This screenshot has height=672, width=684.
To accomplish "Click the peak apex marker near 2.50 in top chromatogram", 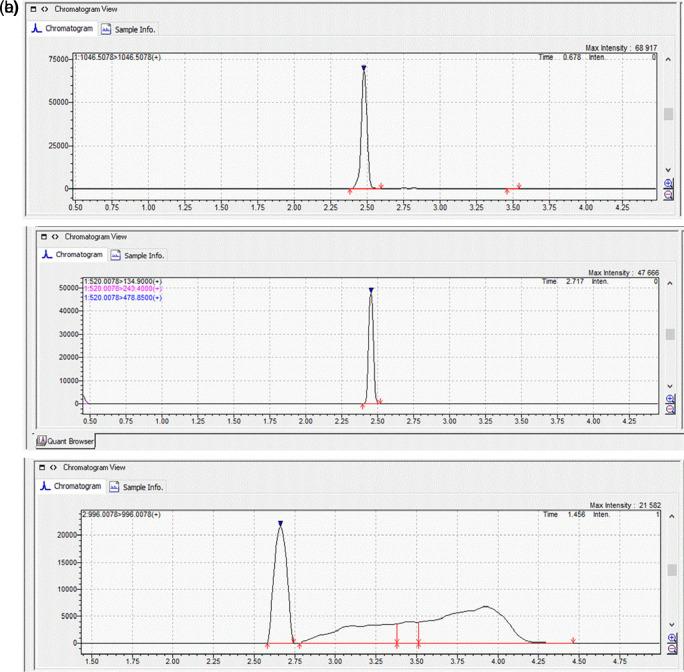I will click(364, 68).
